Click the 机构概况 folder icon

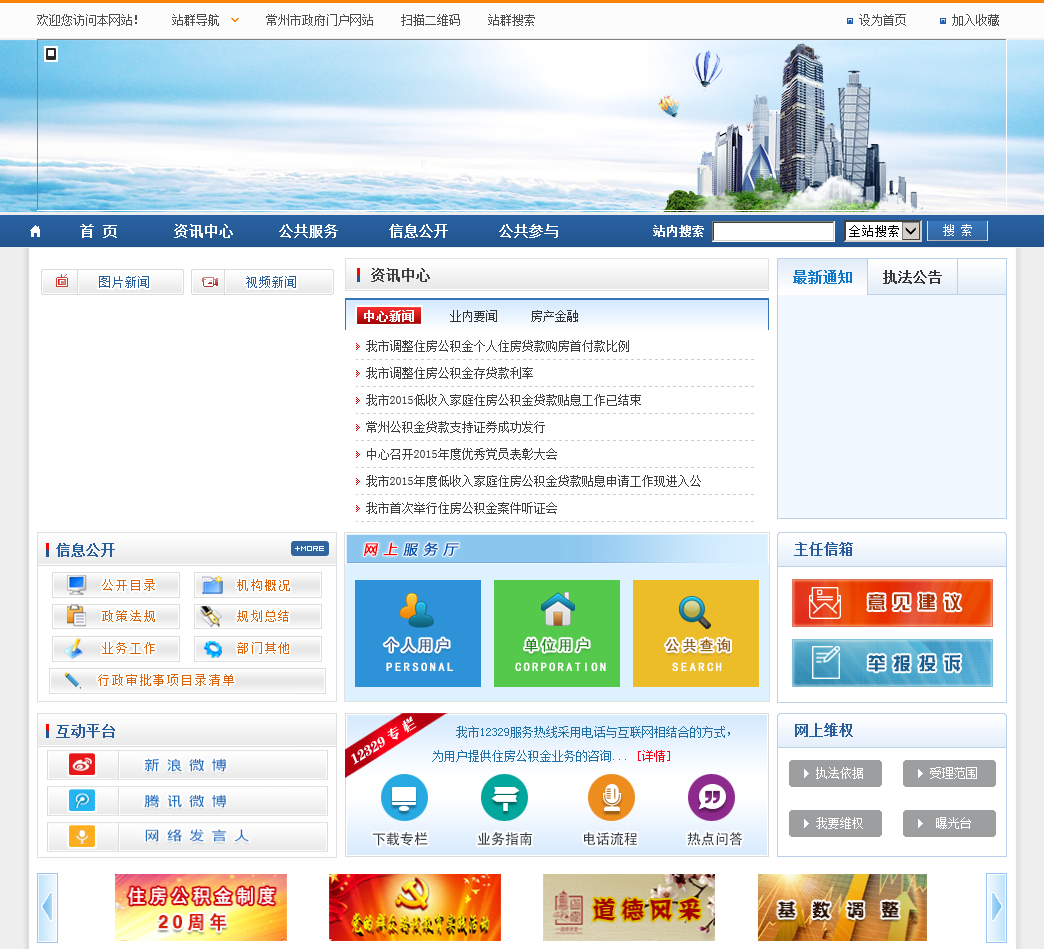[x=212, y=585]
